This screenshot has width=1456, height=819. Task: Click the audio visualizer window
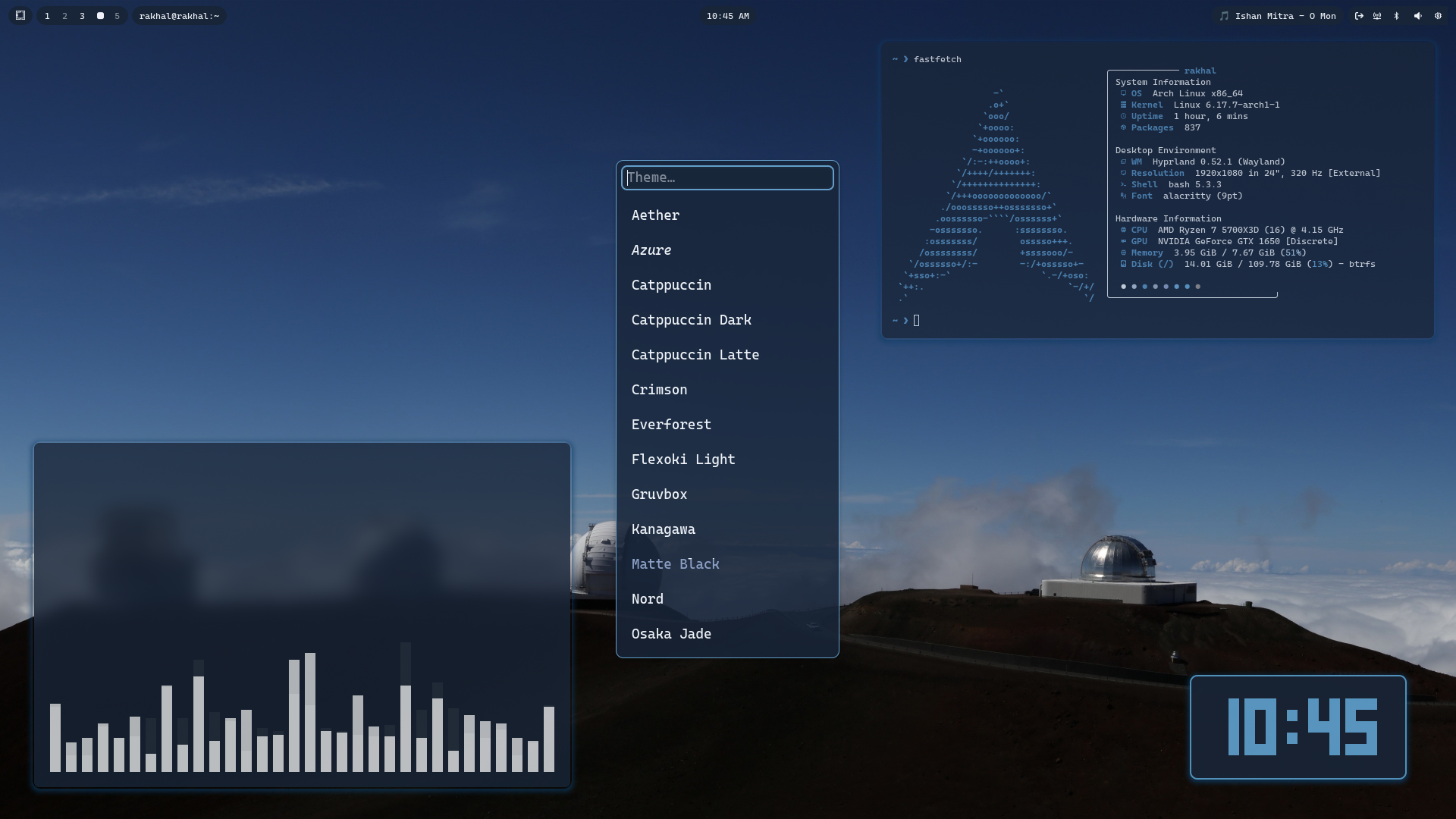(302, 616)
